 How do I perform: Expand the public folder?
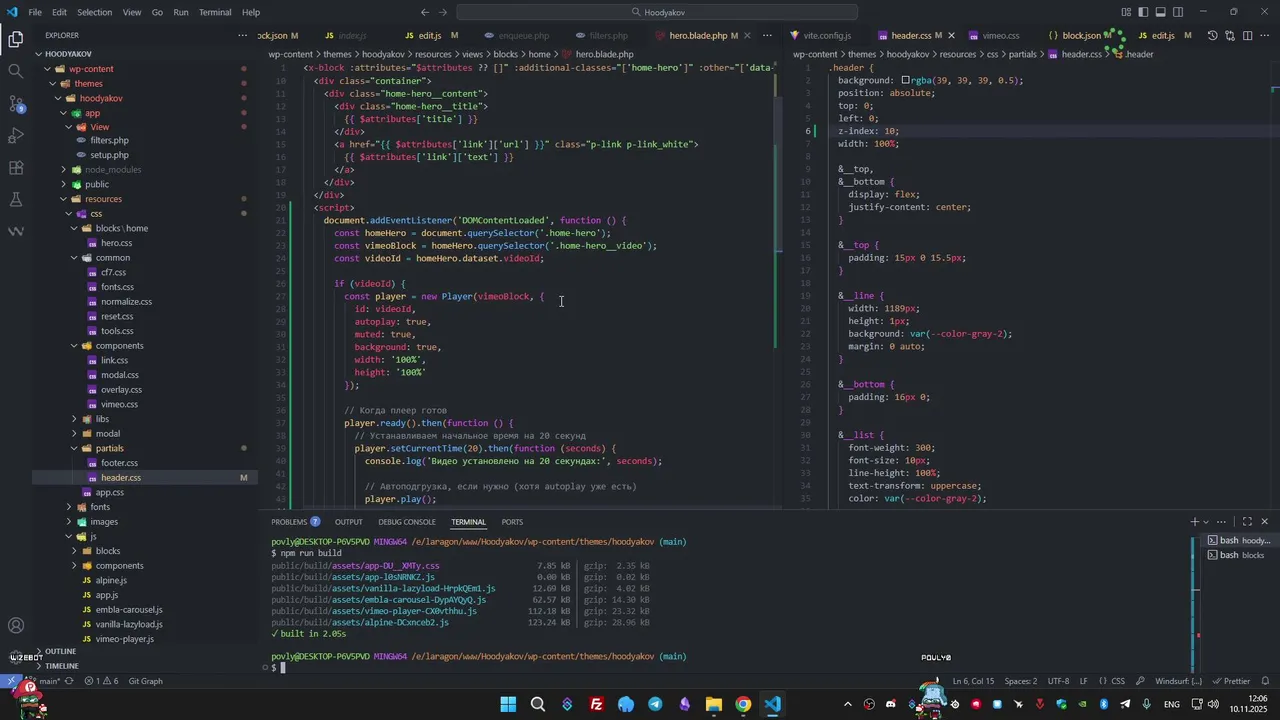click(97, 185)
